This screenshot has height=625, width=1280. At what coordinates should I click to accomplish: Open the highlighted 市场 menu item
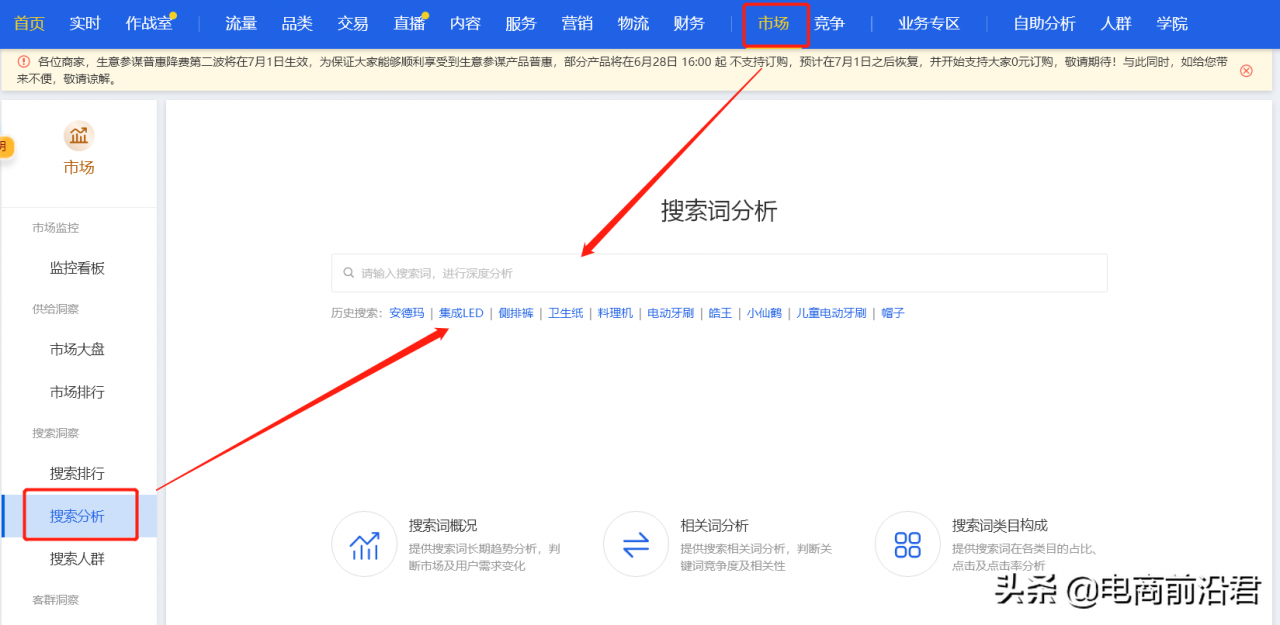pos(773,25)
